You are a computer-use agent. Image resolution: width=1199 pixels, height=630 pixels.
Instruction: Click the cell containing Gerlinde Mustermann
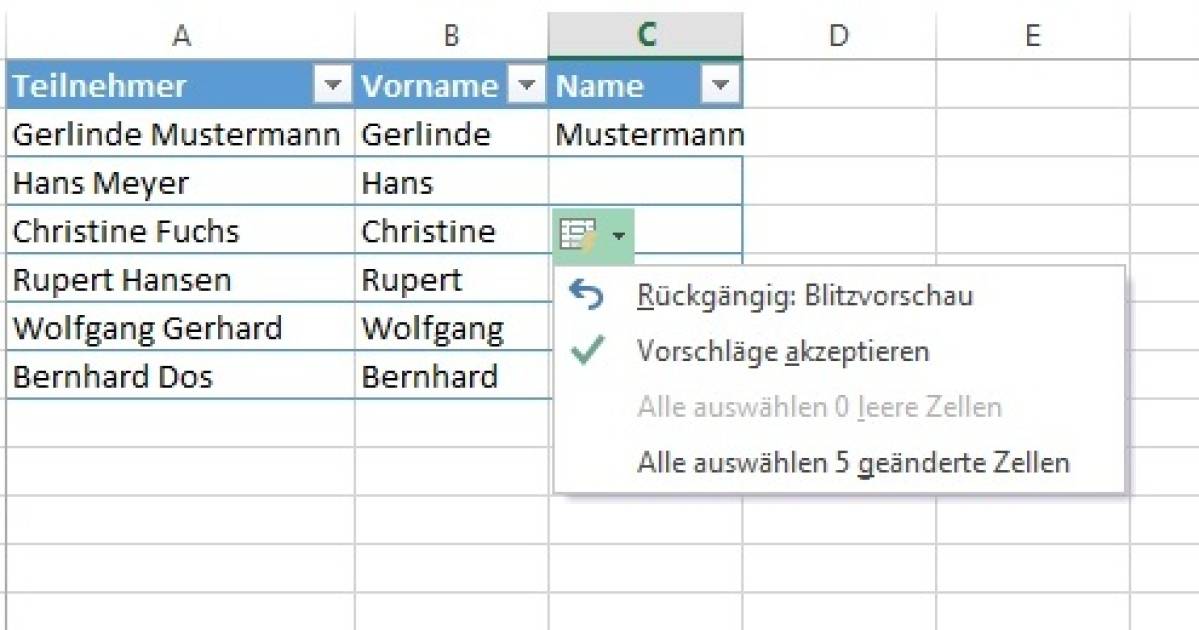pyautogui.click(x=178, y=134)
